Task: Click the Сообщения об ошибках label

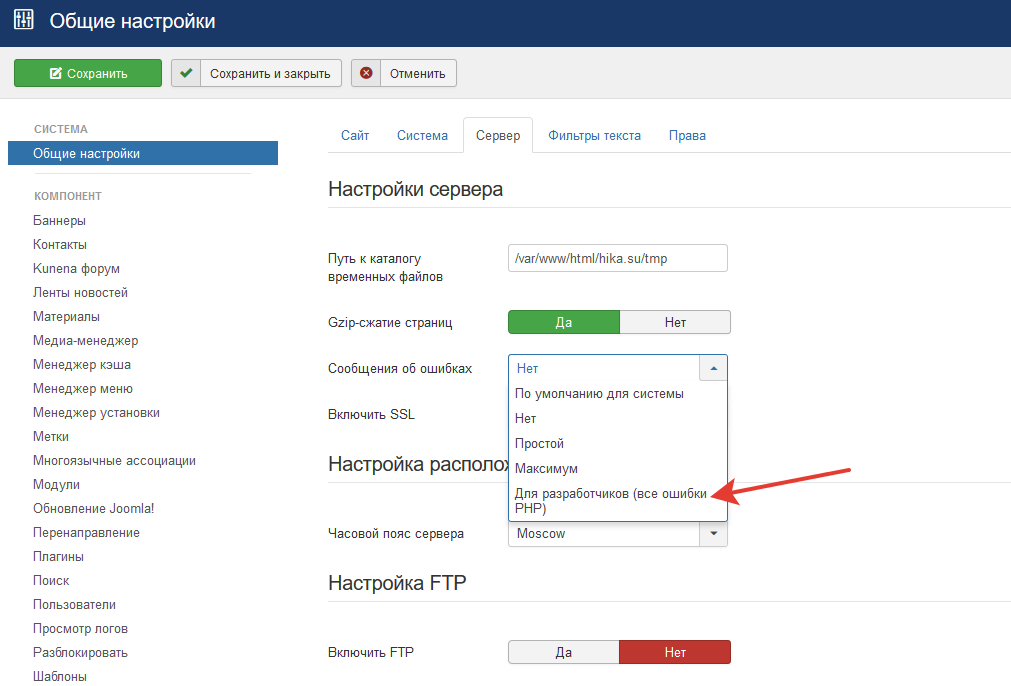Action: point(400,368)
